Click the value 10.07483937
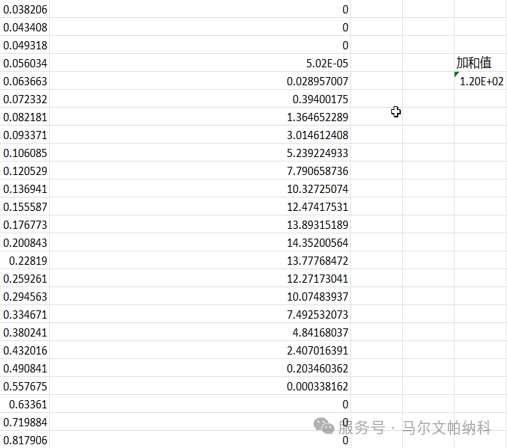This screenshot has height=448, width=507. [317, 297]
